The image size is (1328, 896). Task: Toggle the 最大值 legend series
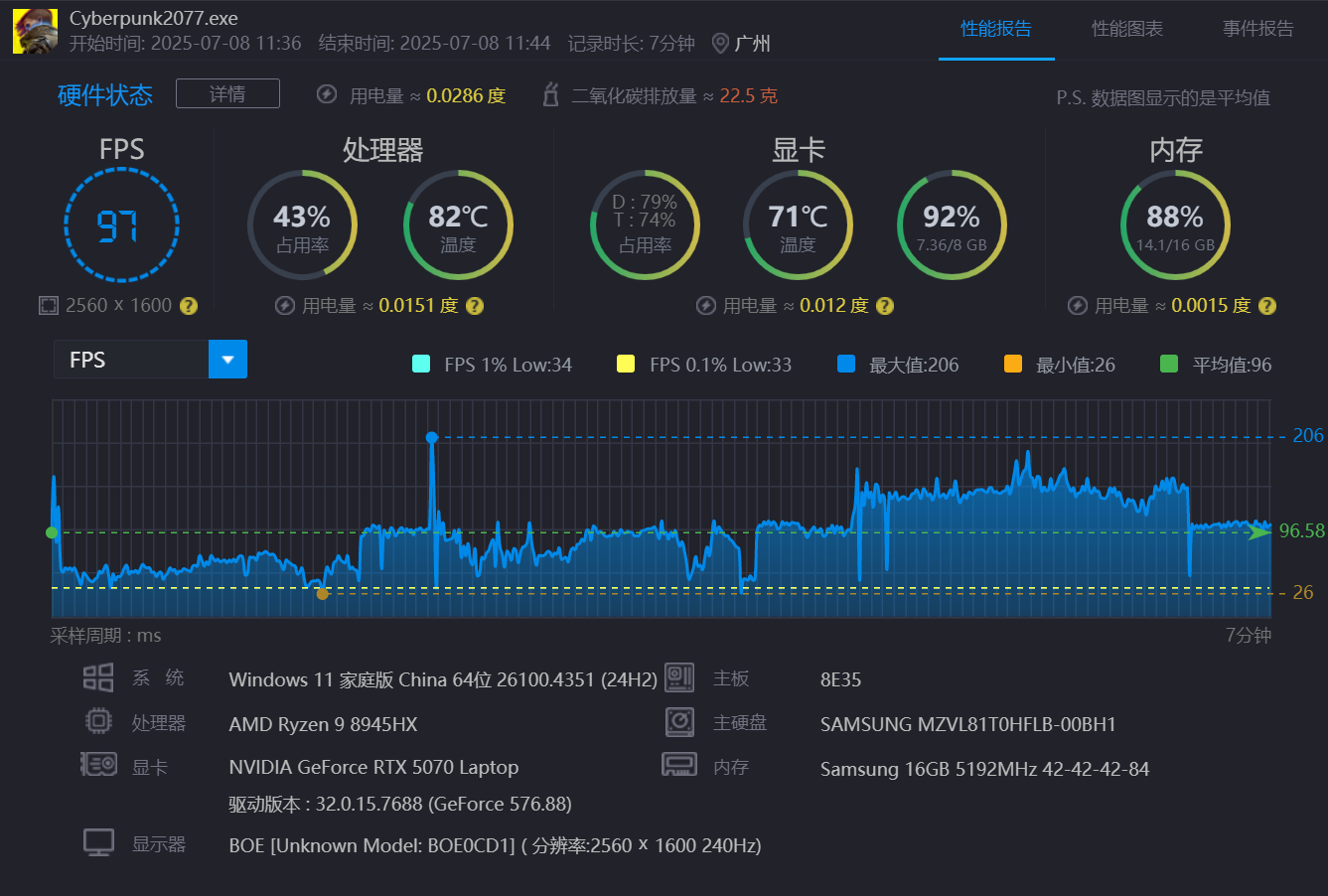[x=898, y=365]
